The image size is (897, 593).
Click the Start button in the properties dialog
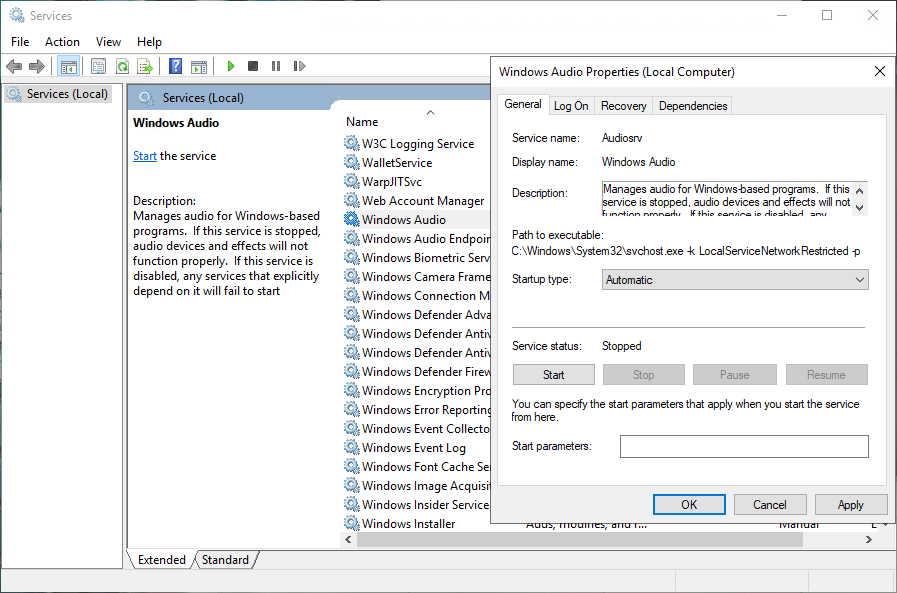(x=553, y=375)
